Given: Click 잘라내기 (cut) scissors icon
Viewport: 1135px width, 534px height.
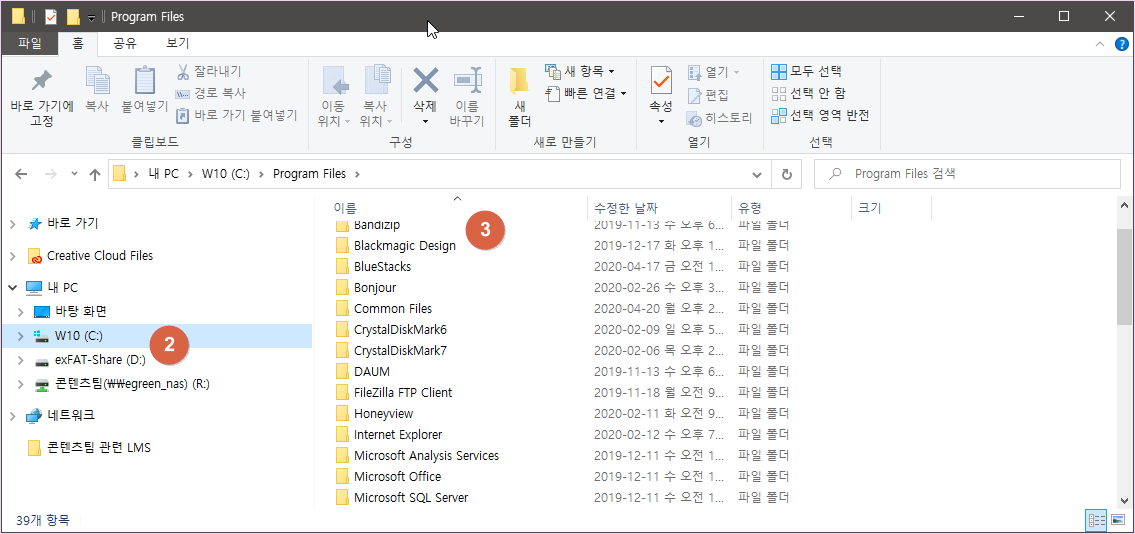Looking at the screenshot, I should [183, 72].
